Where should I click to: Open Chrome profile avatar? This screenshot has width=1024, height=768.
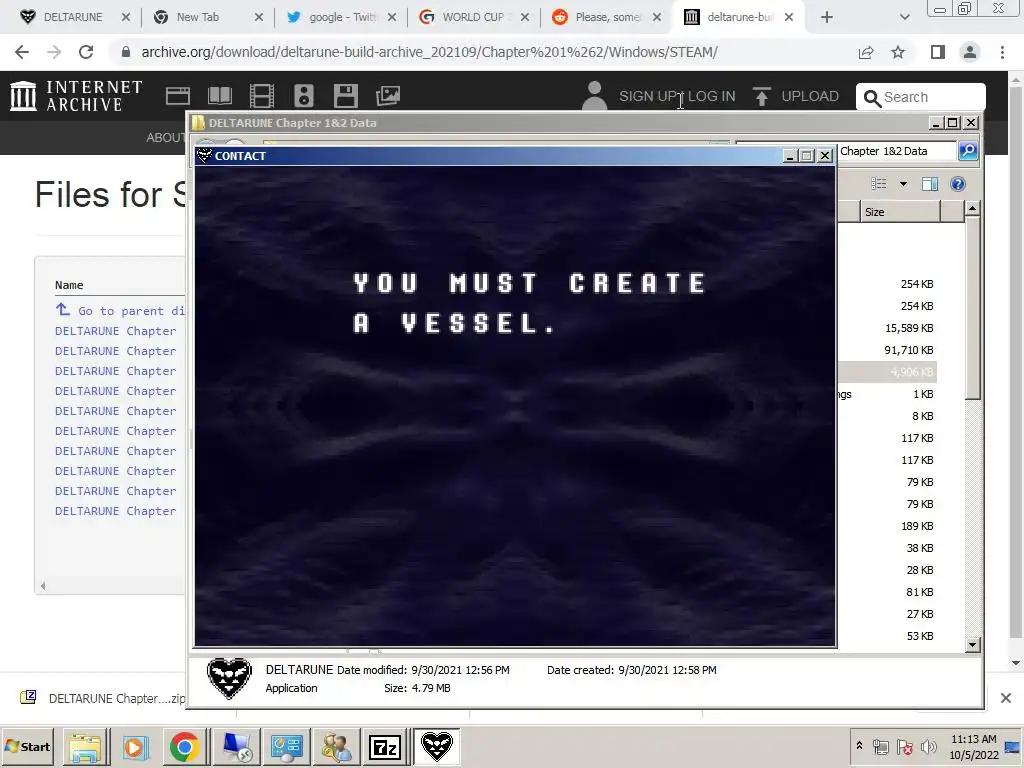coord(970,52)
